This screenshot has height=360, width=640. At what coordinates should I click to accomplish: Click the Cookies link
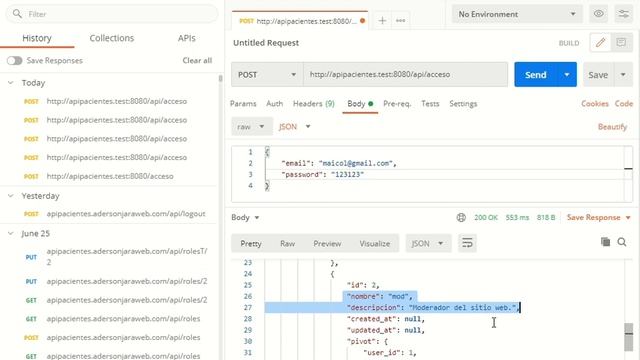click(x=595, y=104)
